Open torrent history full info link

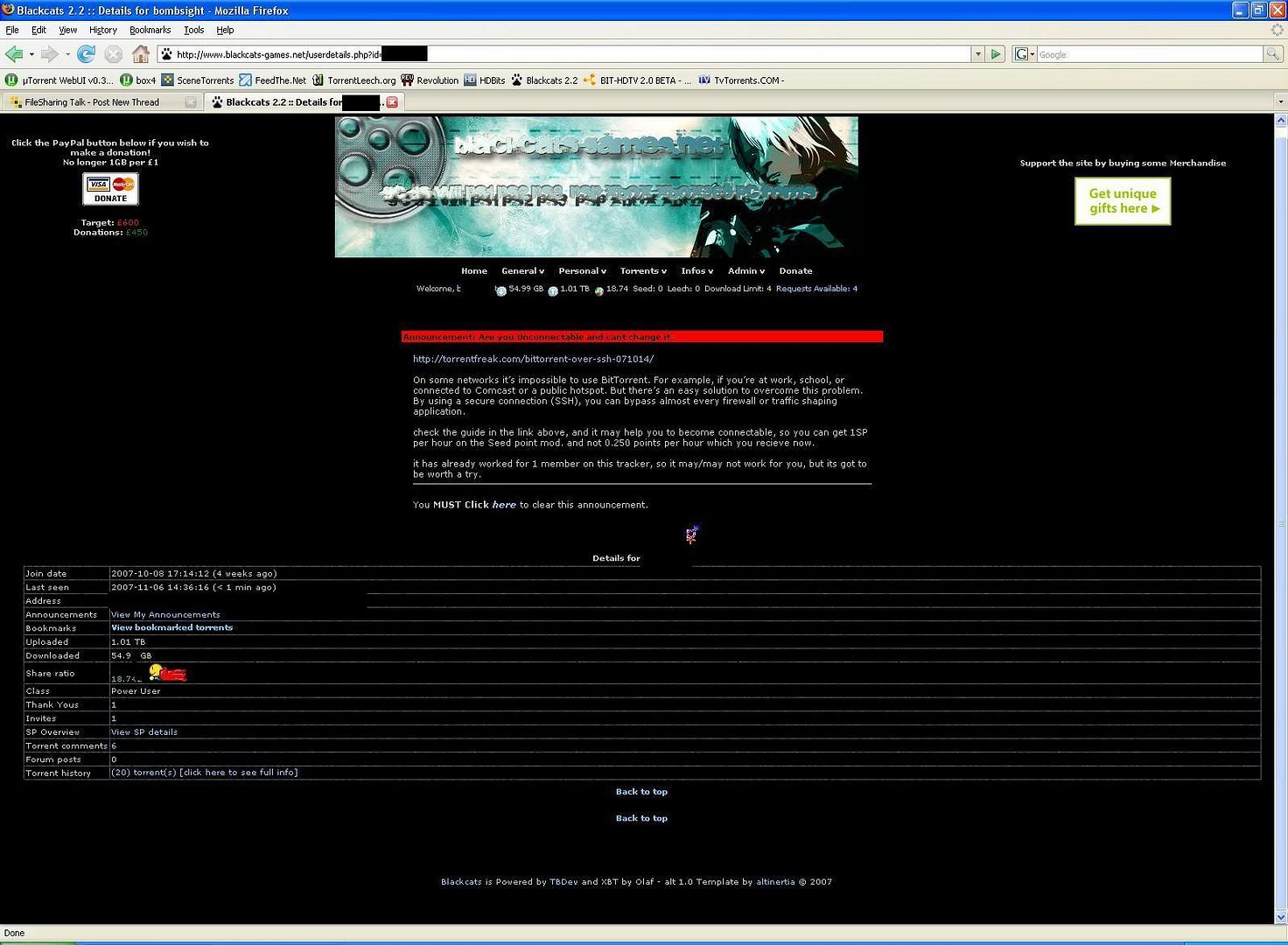204,773
